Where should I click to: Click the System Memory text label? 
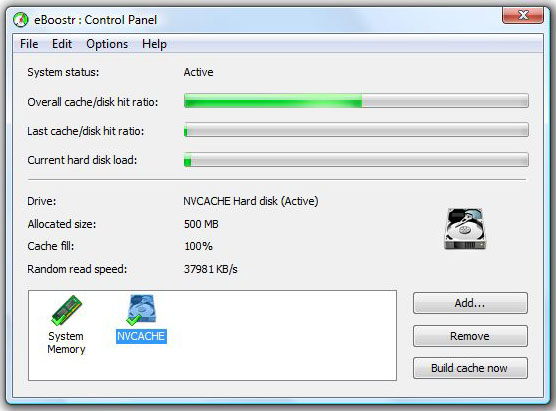(x=66, y=343)
